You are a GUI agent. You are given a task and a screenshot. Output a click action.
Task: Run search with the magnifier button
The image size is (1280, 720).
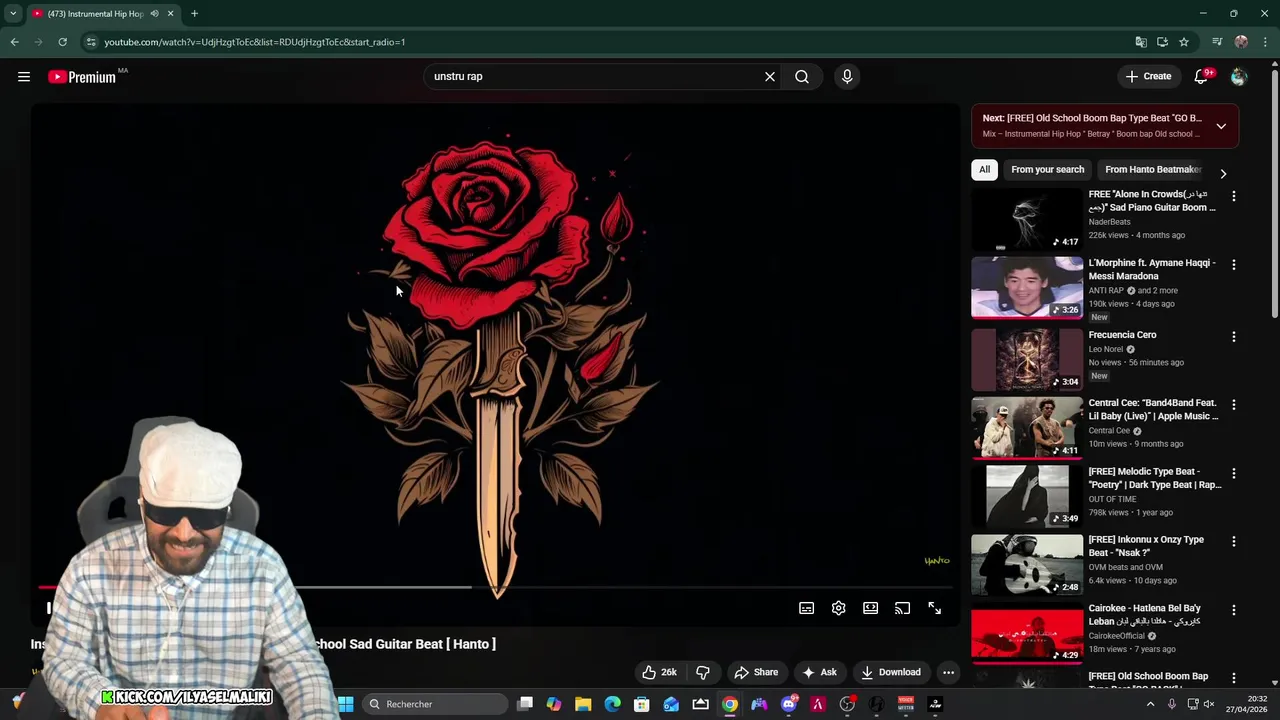point(802,77)
